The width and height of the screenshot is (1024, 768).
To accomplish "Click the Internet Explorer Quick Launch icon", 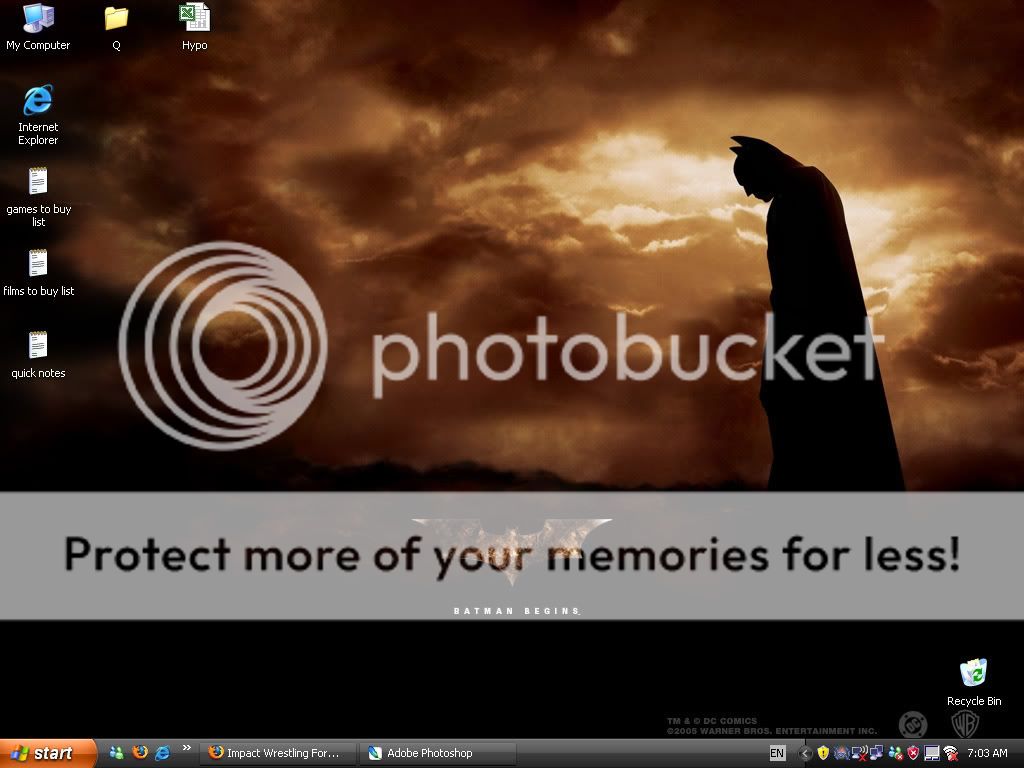I will [162, 753].
